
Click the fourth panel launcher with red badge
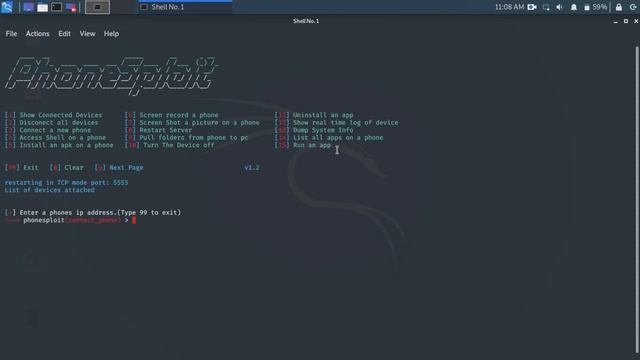71,7
